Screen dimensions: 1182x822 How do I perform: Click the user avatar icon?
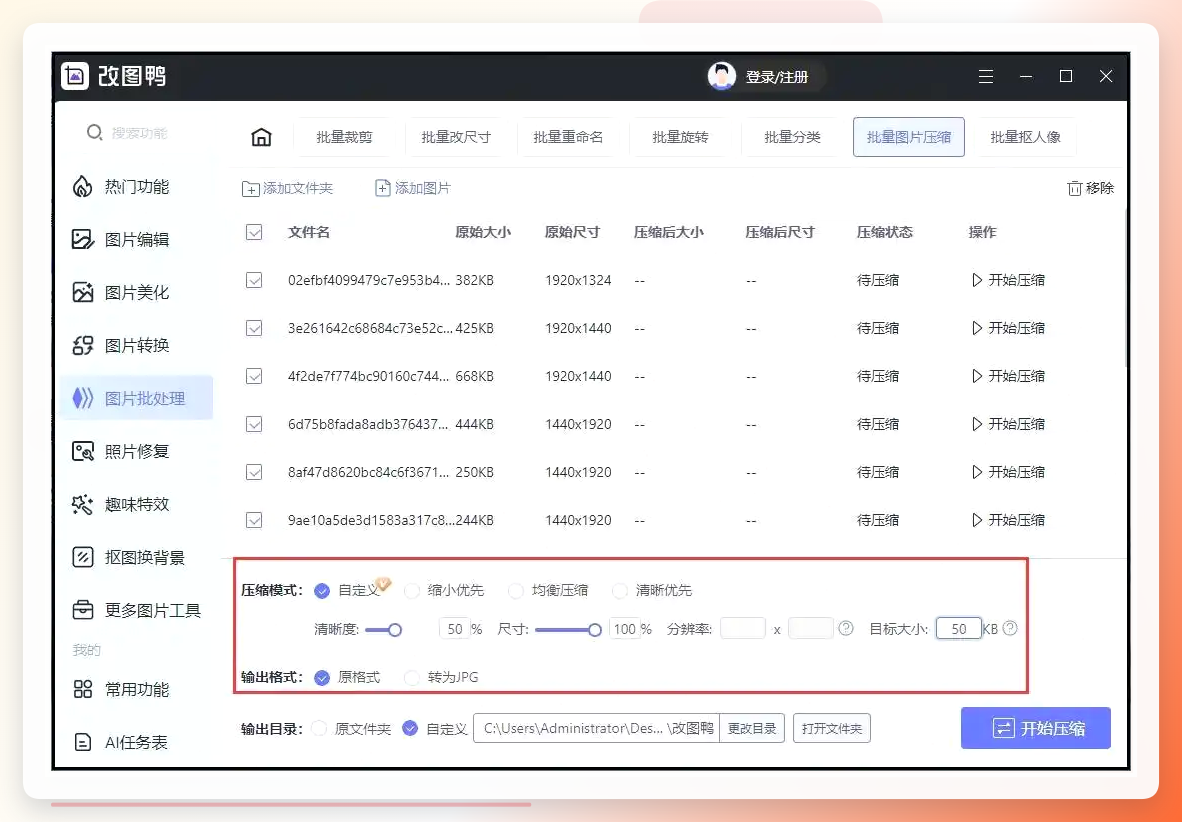[721, 76]
